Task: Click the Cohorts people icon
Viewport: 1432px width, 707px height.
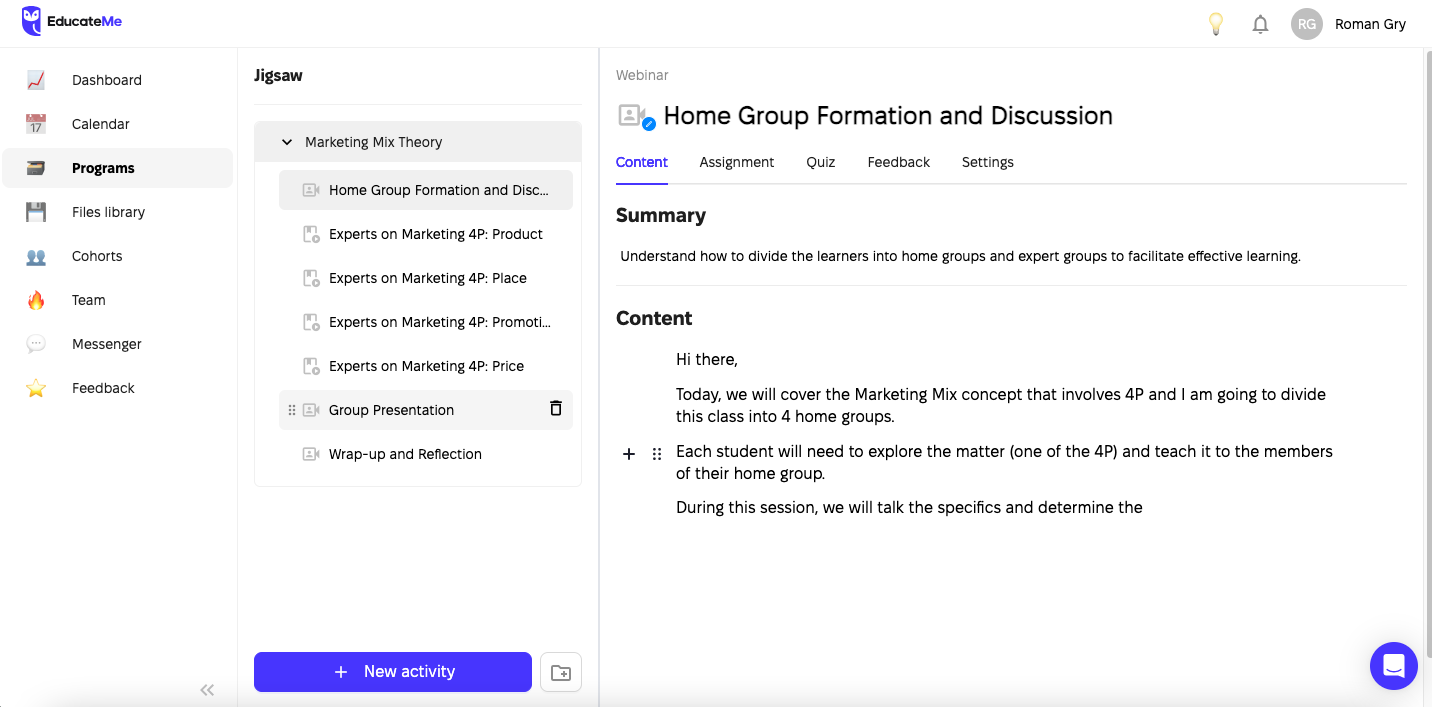Action: point(36,256)
